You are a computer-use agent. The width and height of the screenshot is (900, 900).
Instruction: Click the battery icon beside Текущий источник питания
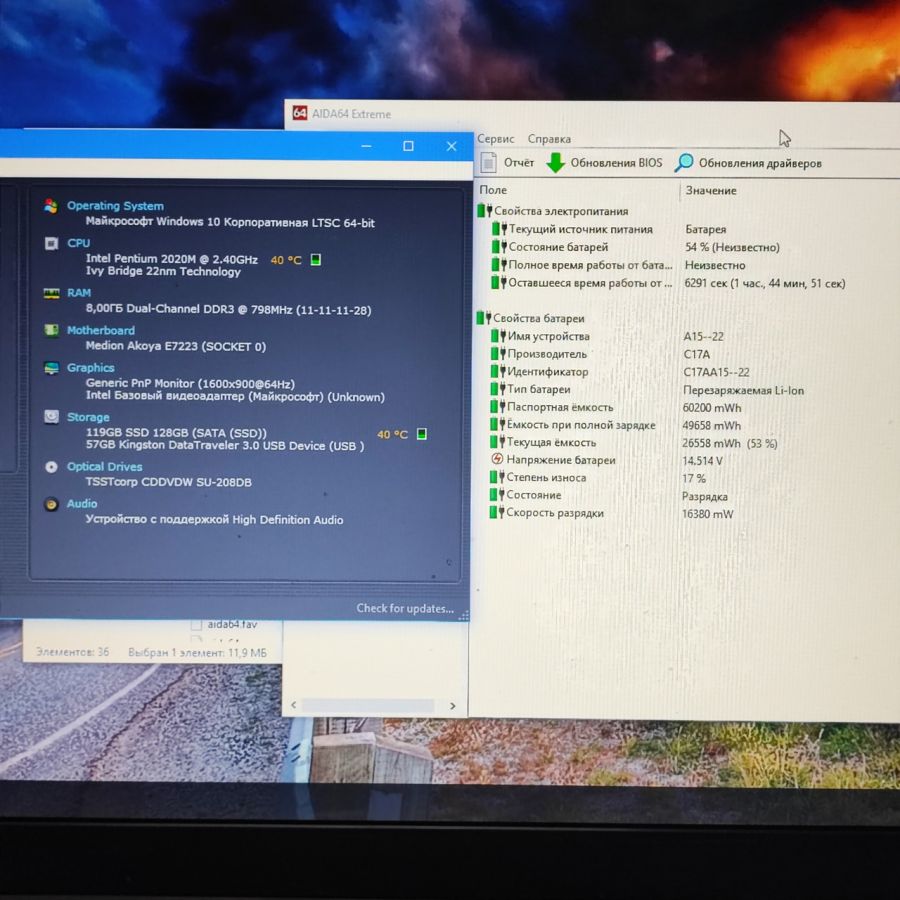coord(500,228)
